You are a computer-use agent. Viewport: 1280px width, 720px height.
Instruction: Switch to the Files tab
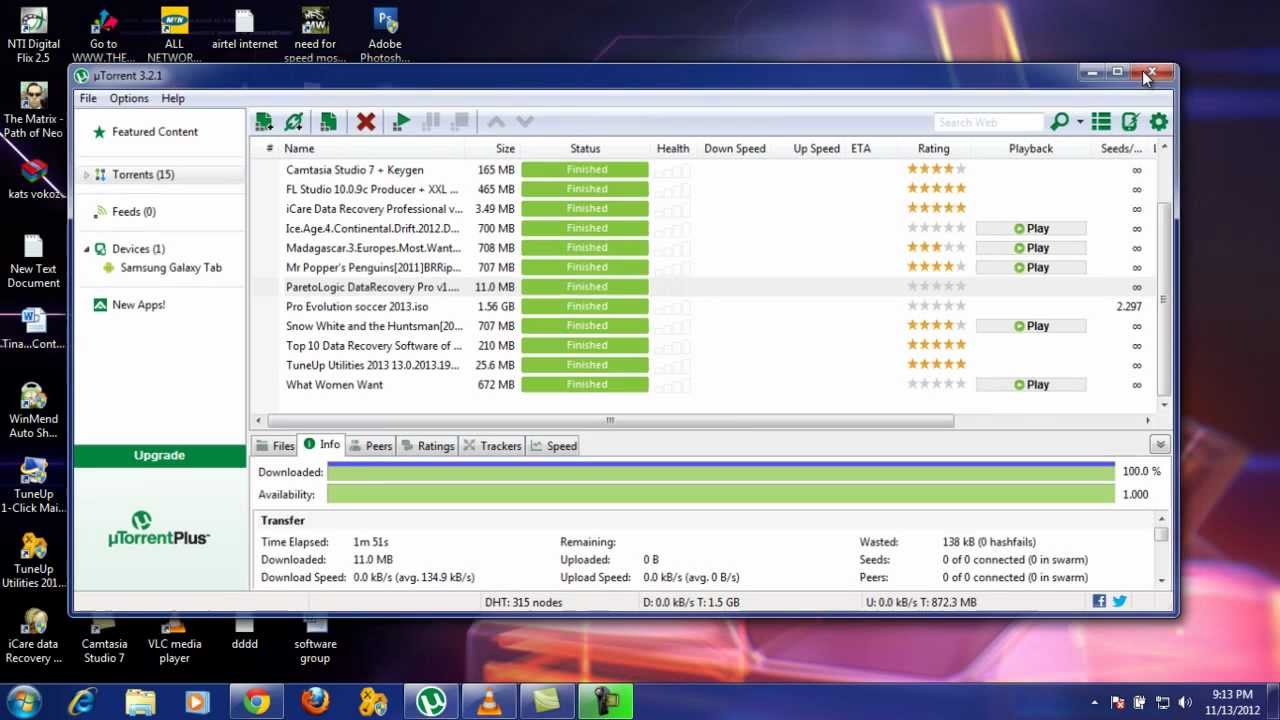click(x=275, y=446)
